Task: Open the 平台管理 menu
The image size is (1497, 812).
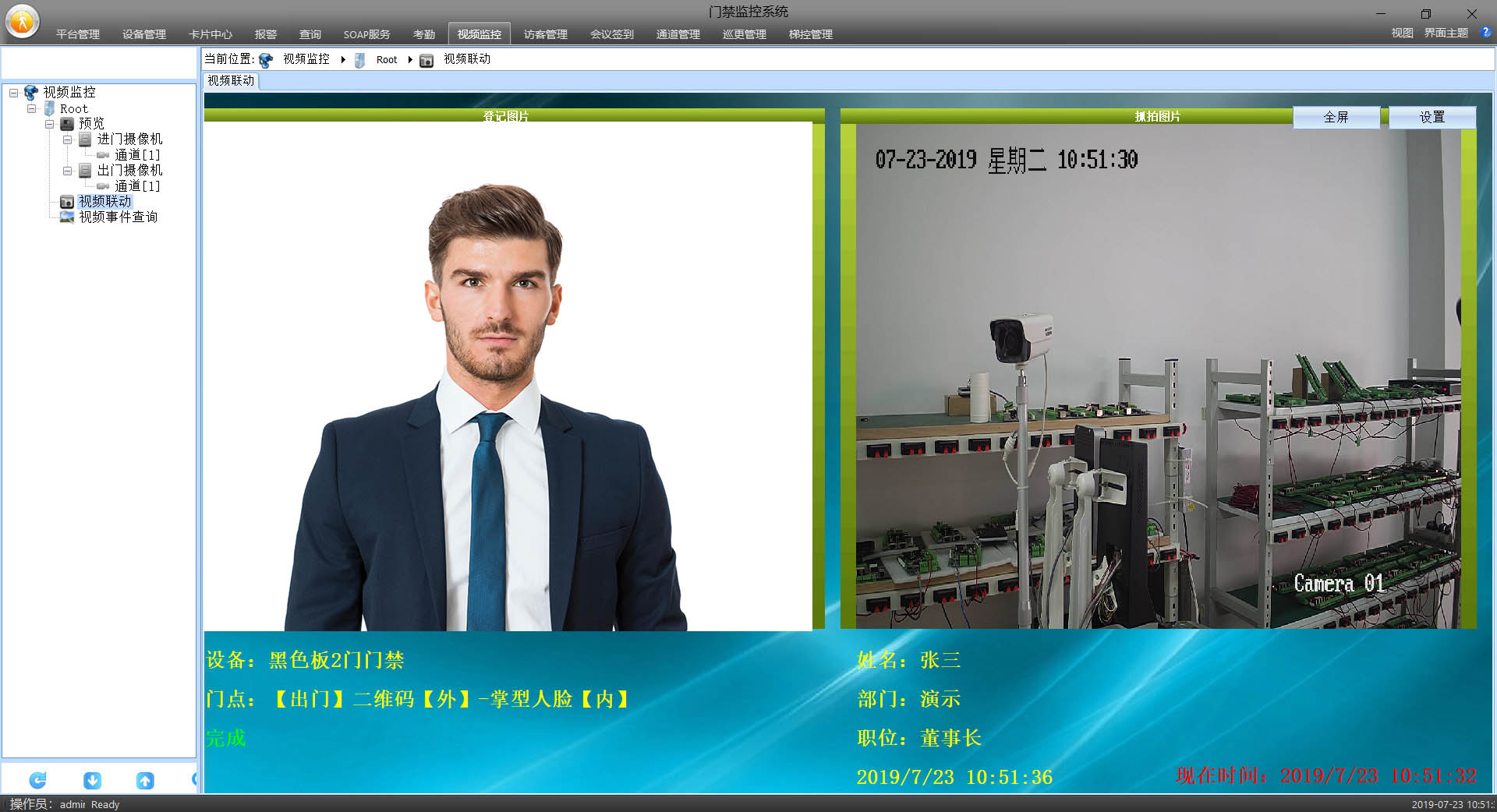Action: (x=78, y=34)
